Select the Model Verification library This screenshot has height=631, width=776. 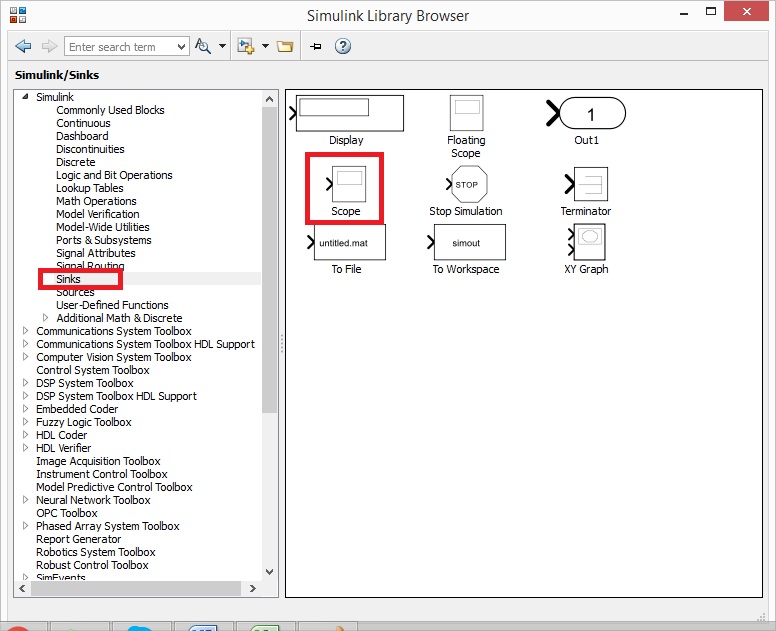pos(97,214)
